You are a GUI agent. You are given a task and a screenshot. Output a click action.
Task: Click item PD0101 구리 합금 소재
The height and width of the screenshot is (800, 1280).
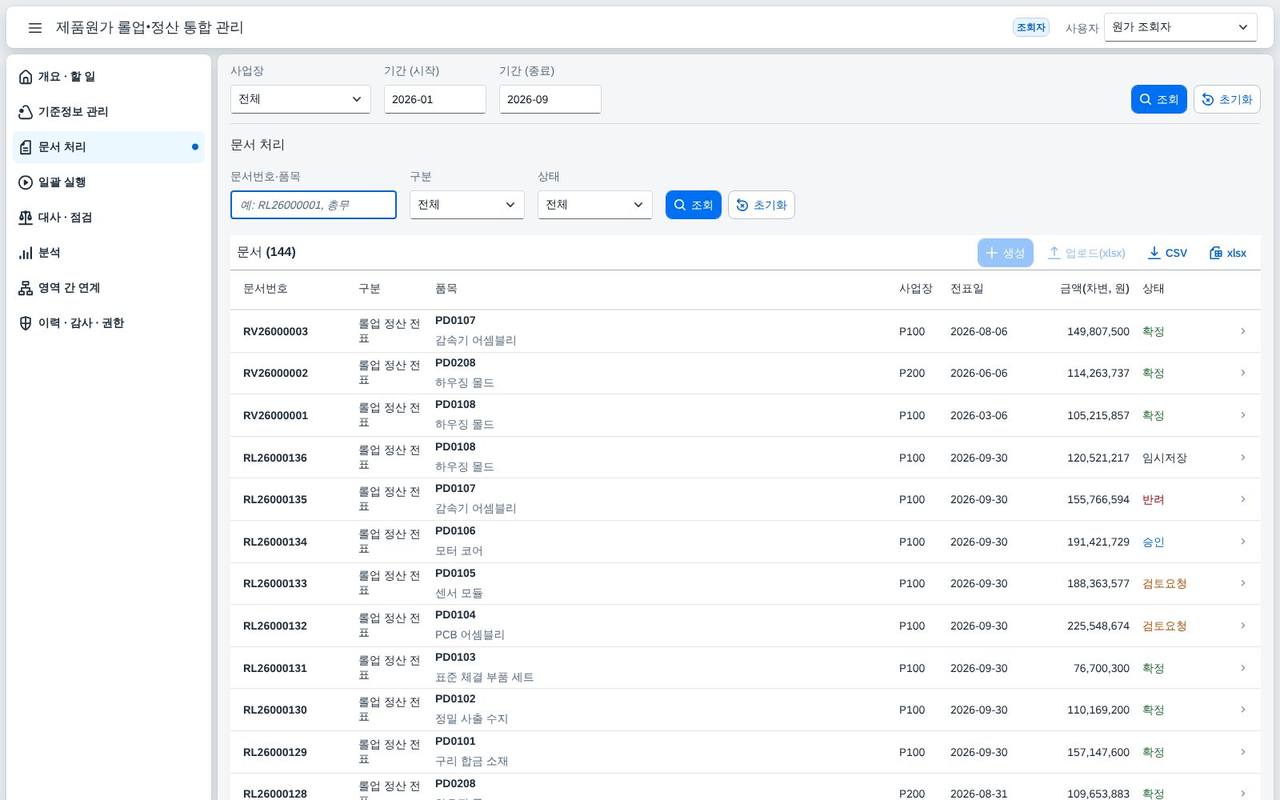(472, 751)
